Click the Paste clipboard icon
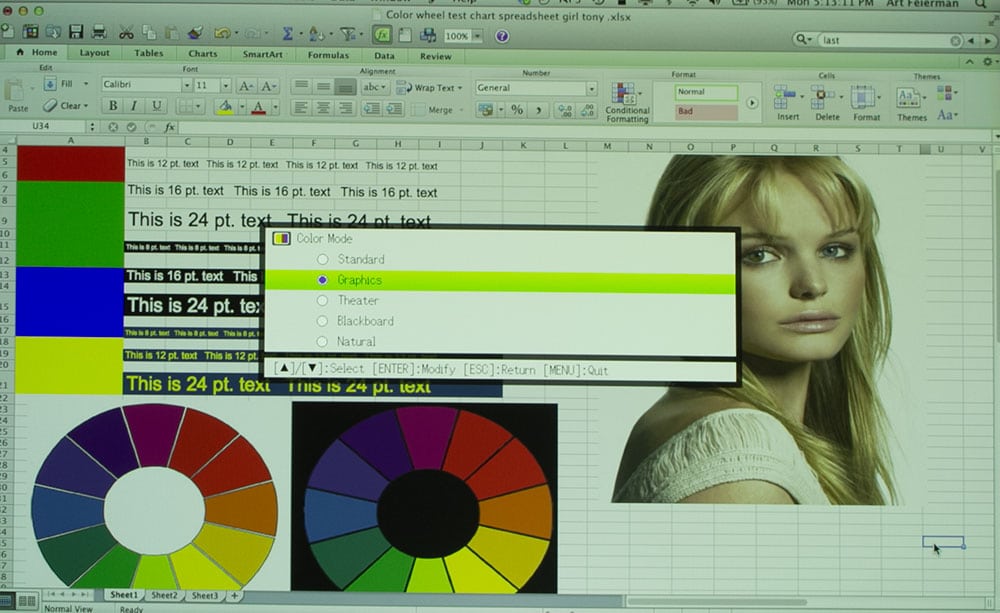 15,91
